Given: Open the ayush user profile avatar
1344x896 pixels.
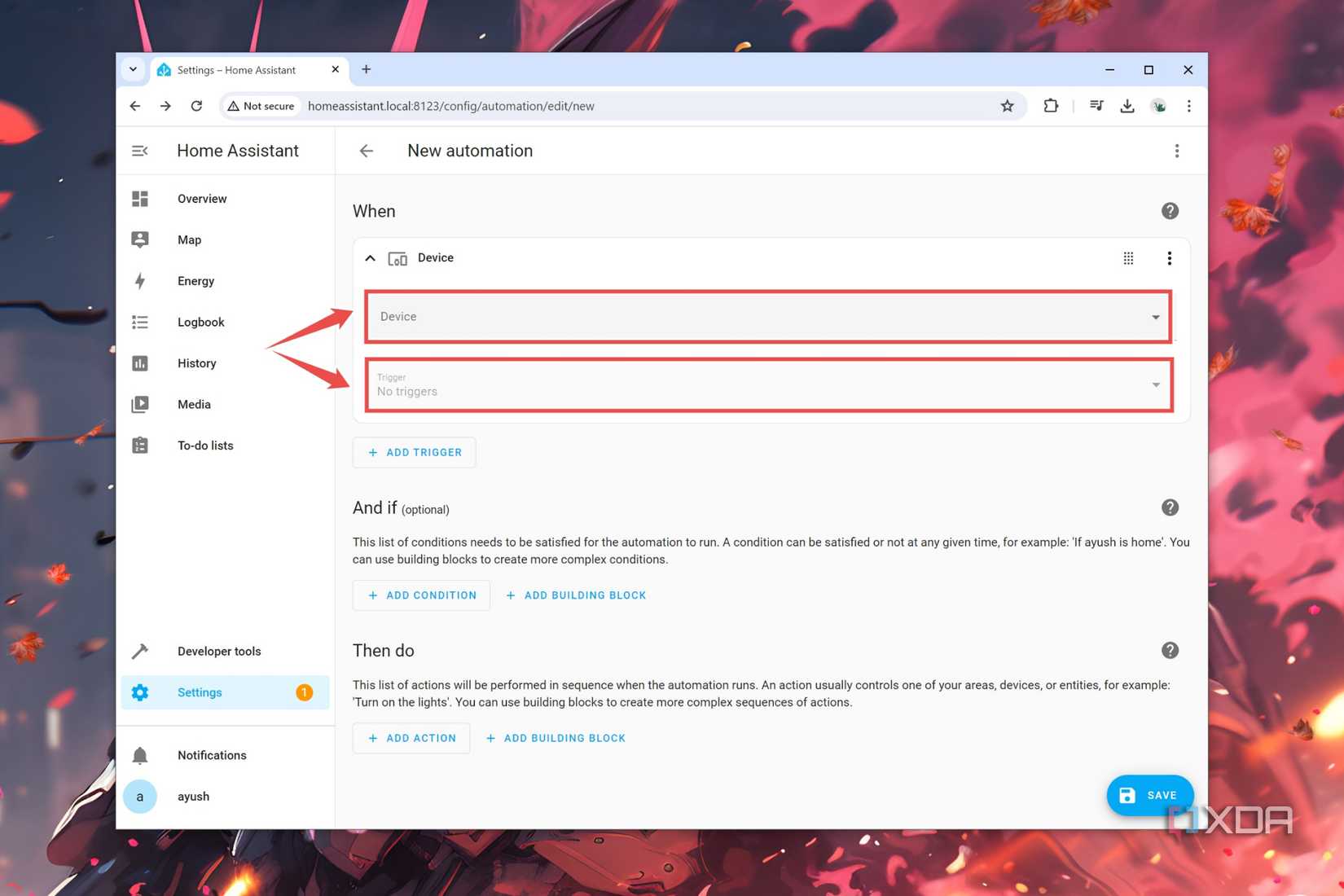Looking at the screenshot, I should pyautogui.click(x=140, y=797).
